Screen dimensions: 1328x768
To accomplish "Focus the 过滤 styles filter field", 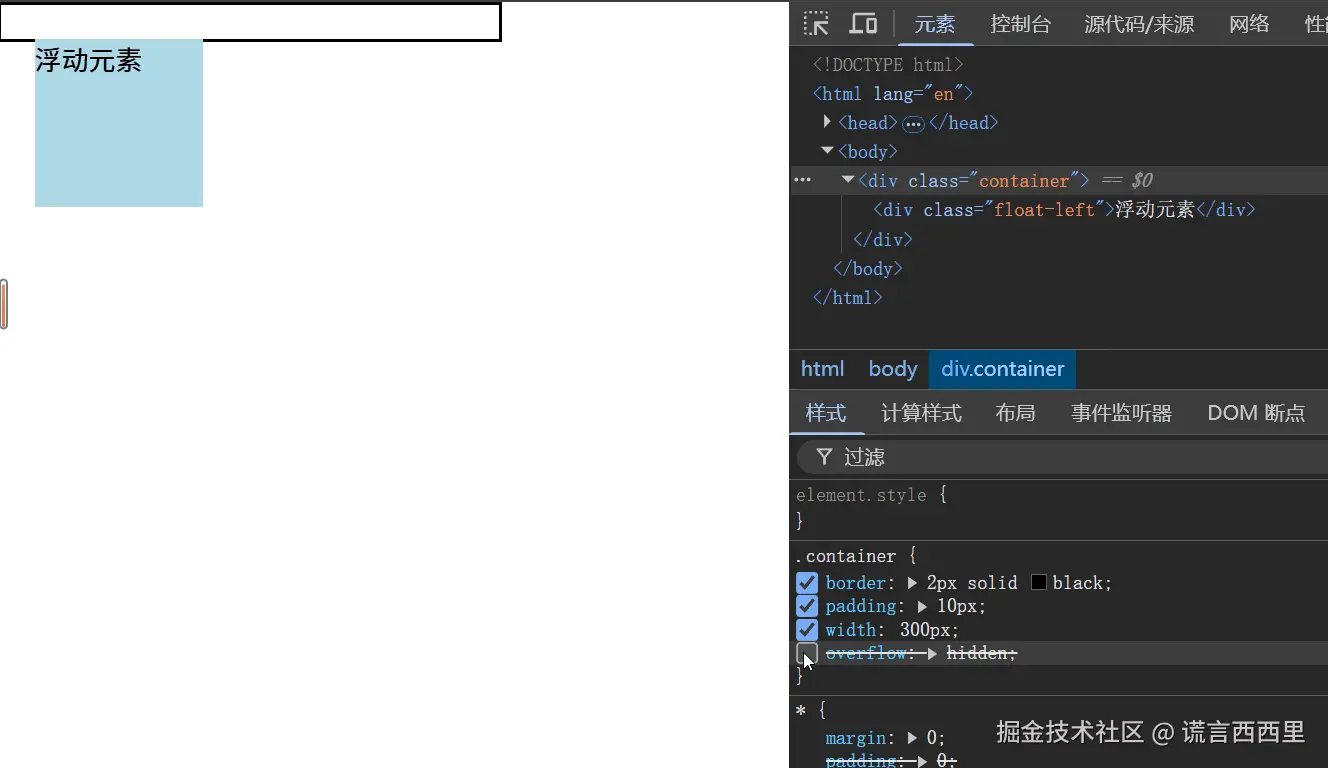I will (x=1062, y=457).
